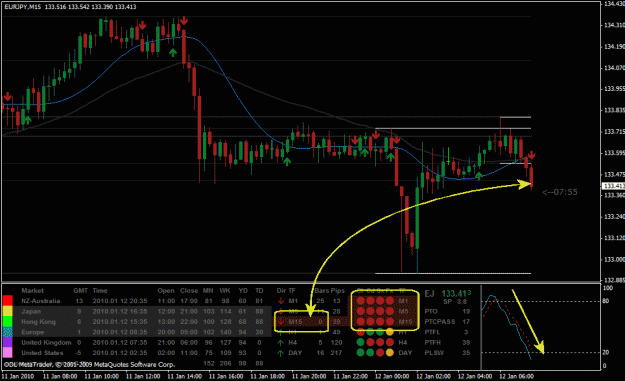Select the yellow Japan color swatch

click(8, 311)
